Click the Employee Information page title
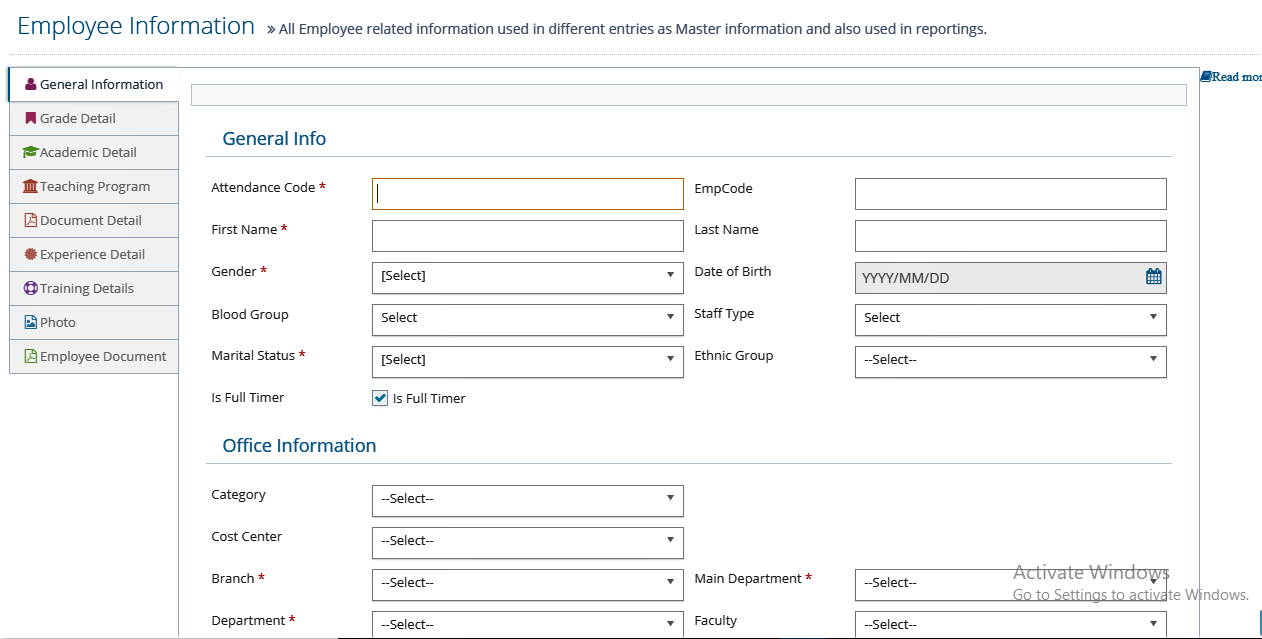1262x639 pixels. (x=136, y=26)
